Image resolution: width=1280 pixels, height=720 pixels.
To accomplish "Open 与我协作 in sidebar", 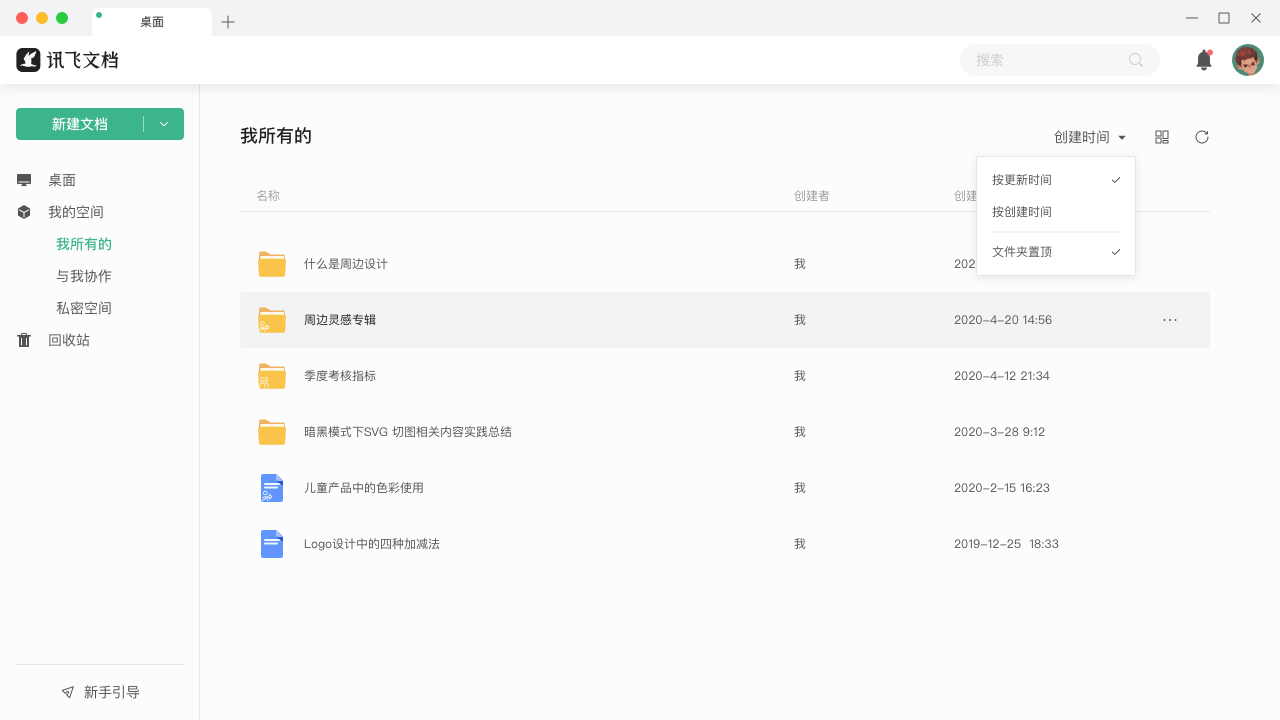I will click(84, 275).
